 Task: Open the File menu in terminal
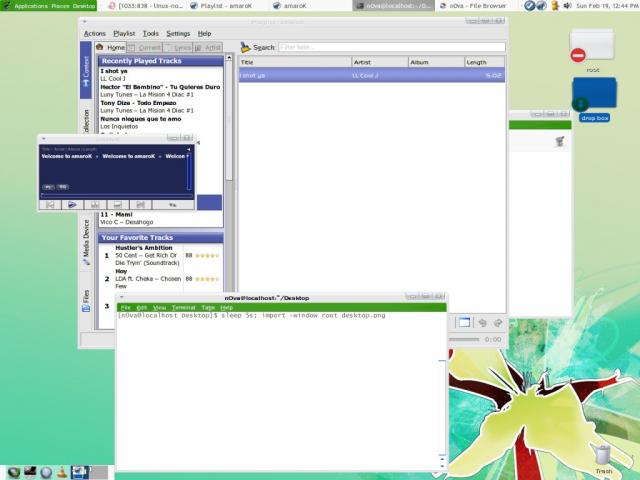125,307
